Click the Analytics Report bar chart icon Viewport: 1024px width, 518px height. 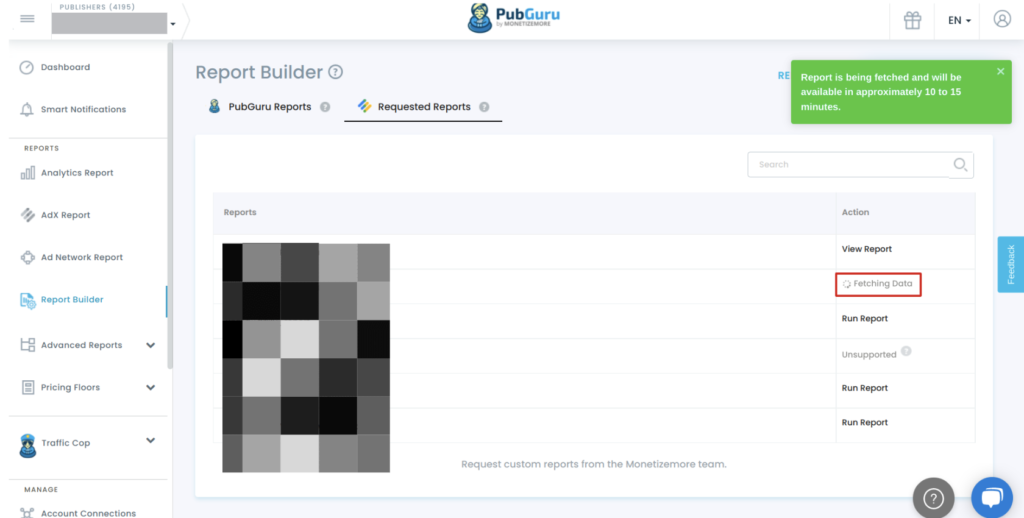pyautogui.click(x=27, y=172)
